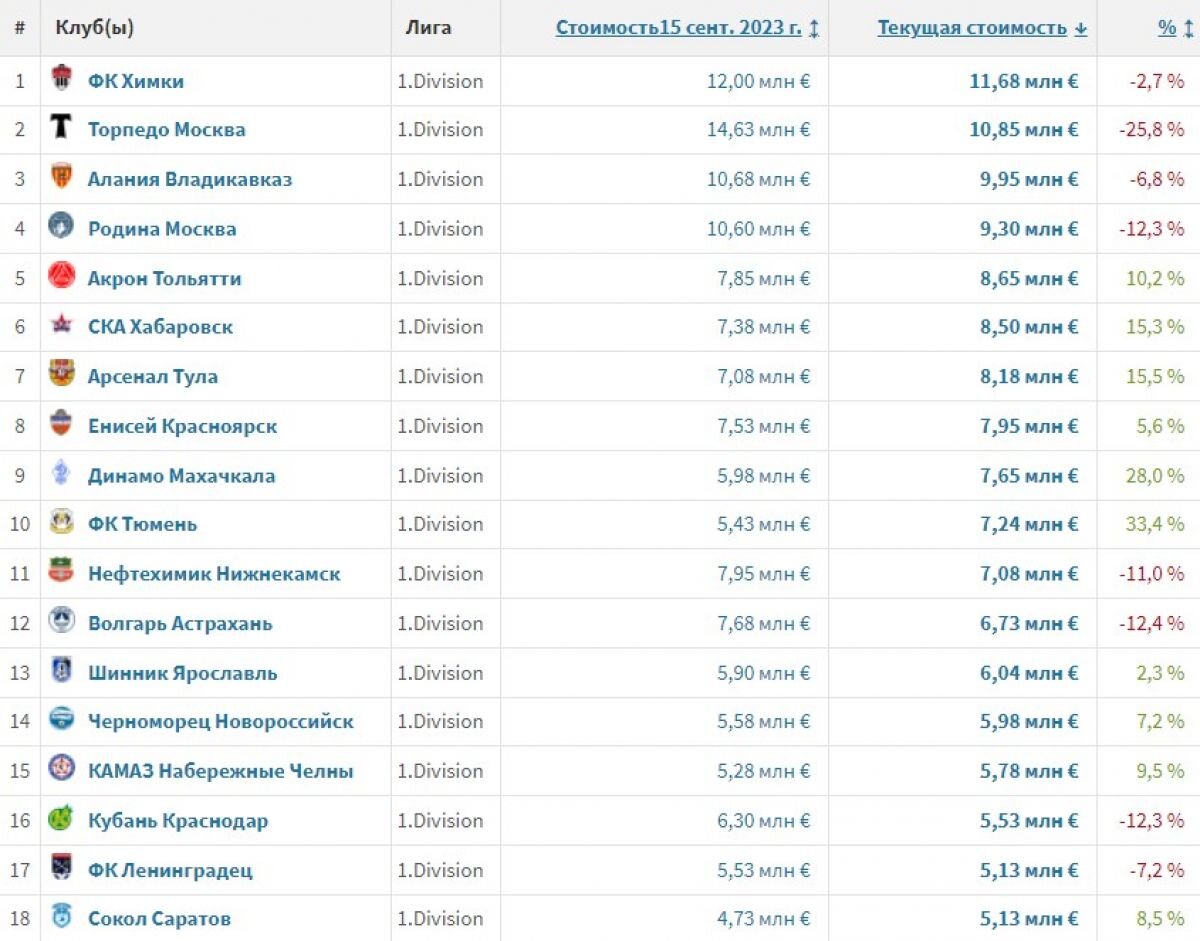
Task: Open Алания Владикавказ club link
Action: coord(190,179)
